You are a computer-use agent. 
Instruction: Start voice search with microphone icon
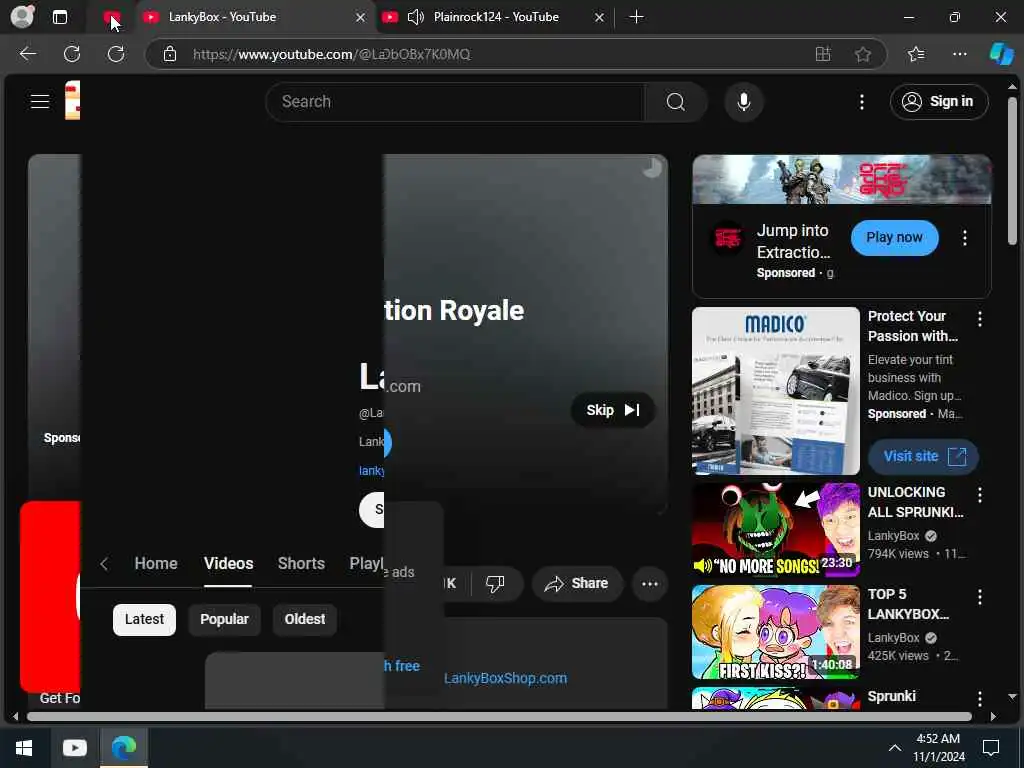(744, 102)
